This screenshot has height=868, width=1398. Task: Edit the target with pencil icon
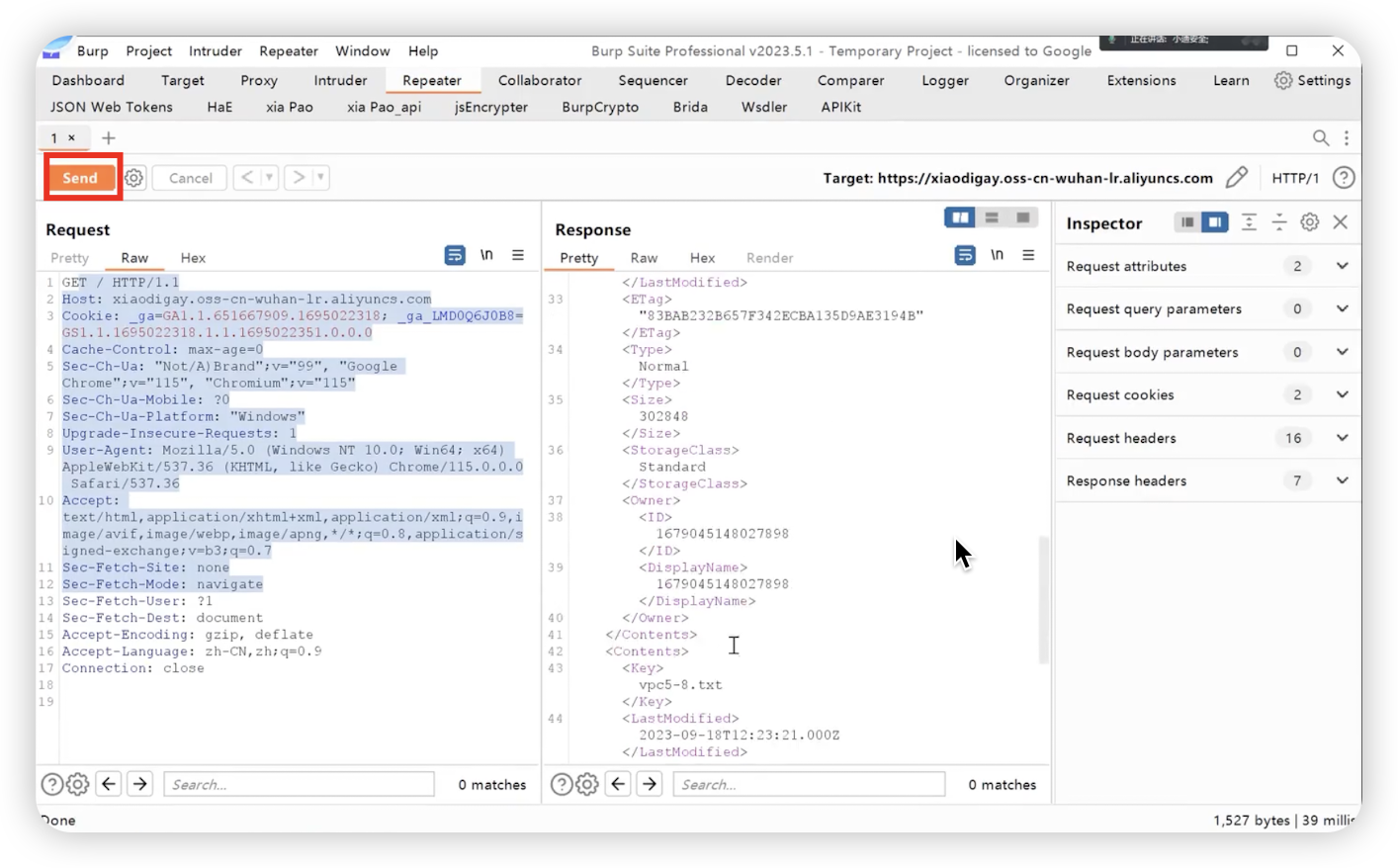pyautogui.click(x=1237, y=178)
